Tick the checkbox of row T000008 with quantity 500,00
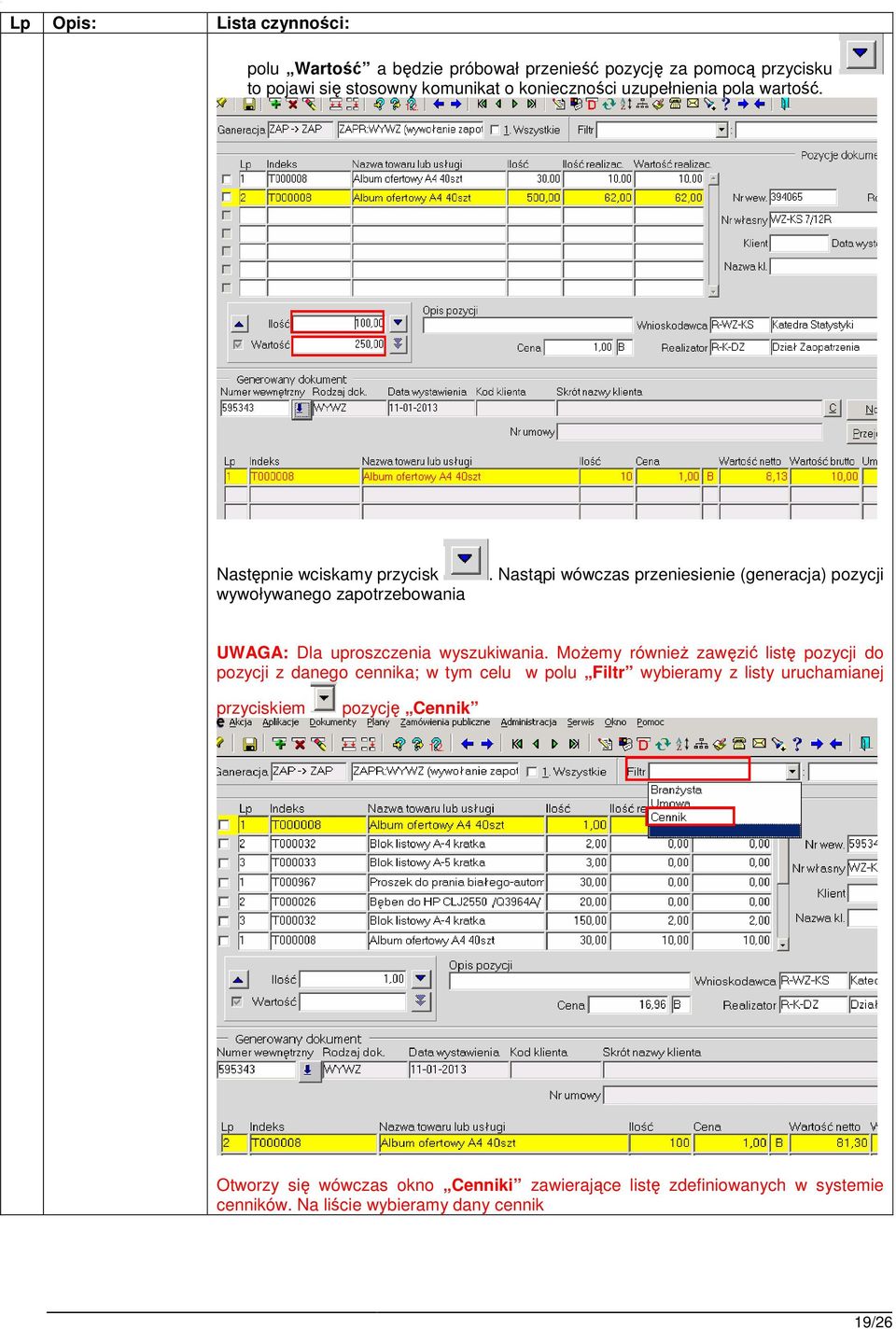Image resolution: width=896 pixels, height=1329 pixels. [x=226, y=198]
